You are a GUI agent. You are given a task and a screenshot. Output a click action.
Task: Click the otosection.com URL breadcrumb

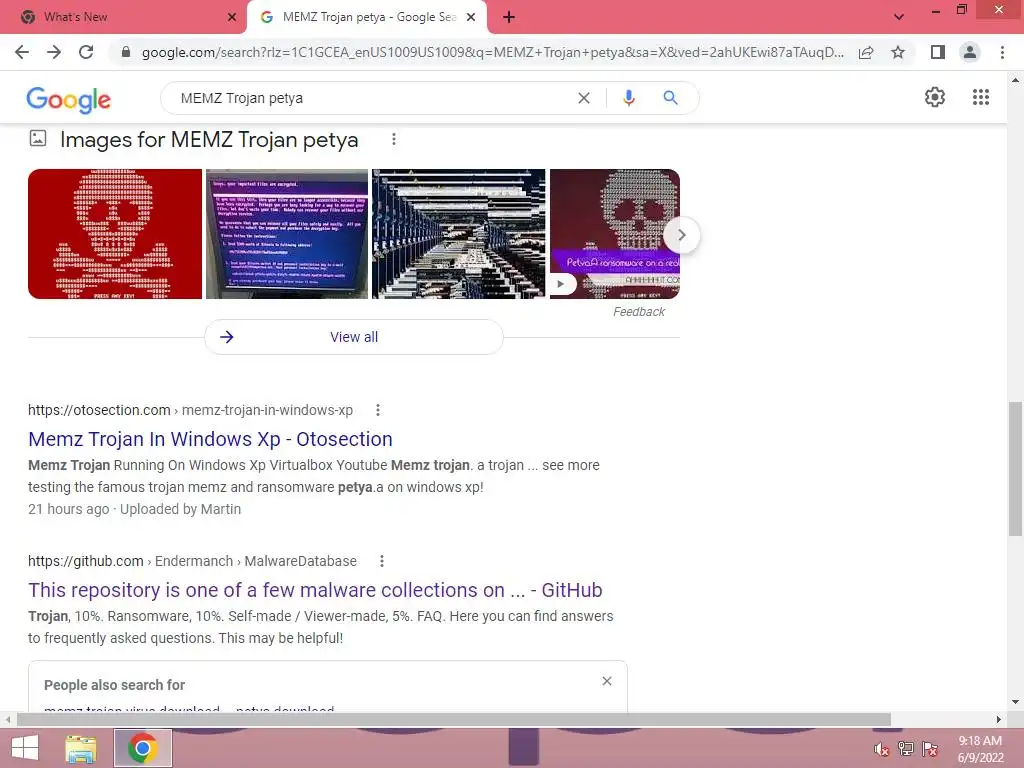tap(190, 410)
